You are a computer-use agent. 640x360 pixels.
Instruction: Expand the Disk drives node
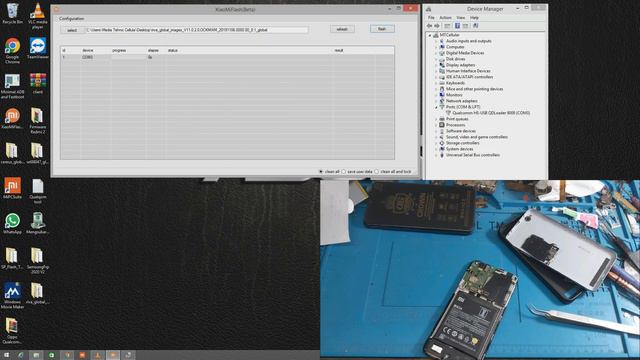point(436,59)
